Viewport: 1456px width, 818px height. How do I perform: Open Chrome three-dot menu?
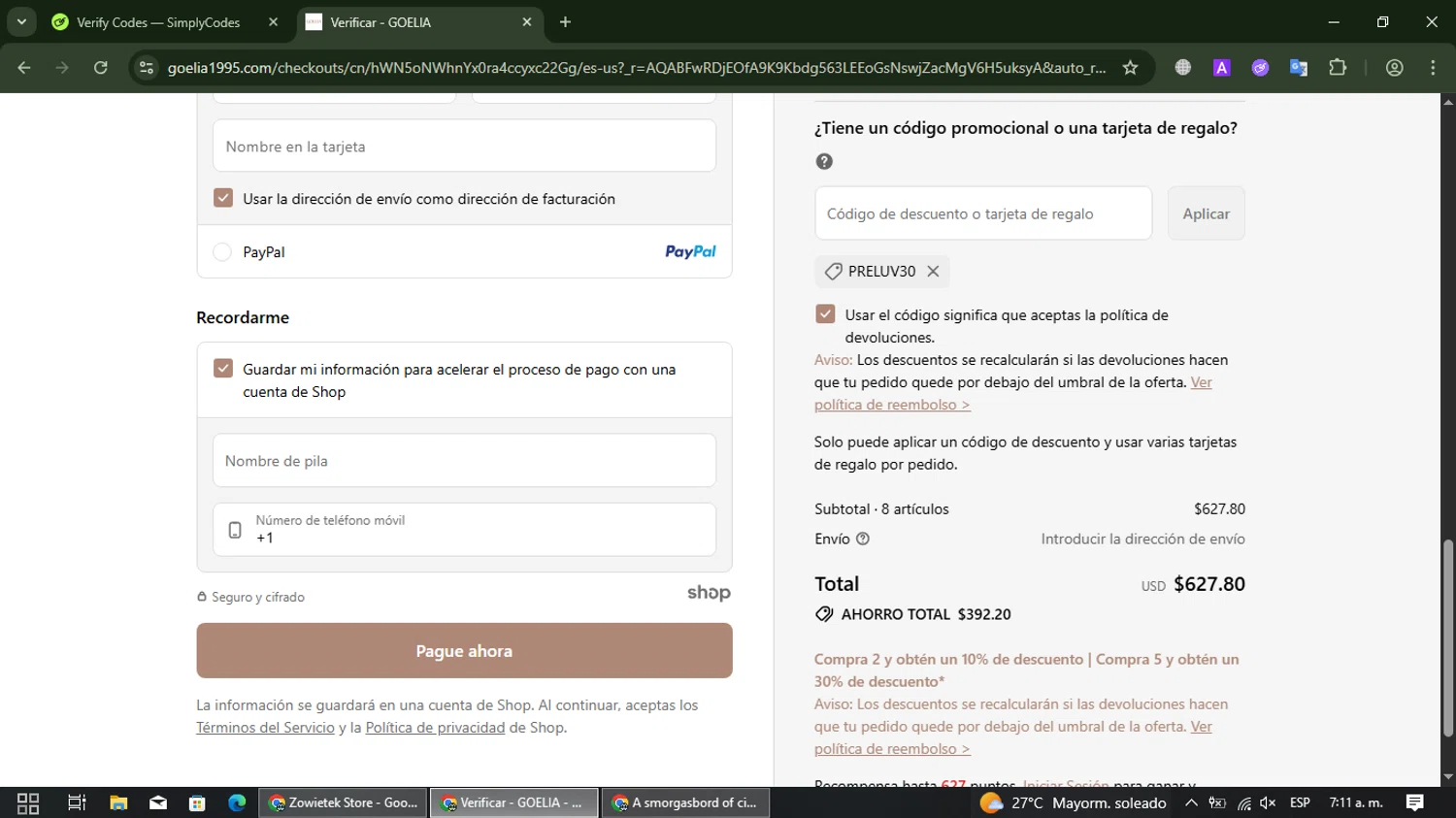coord(1433,68)
